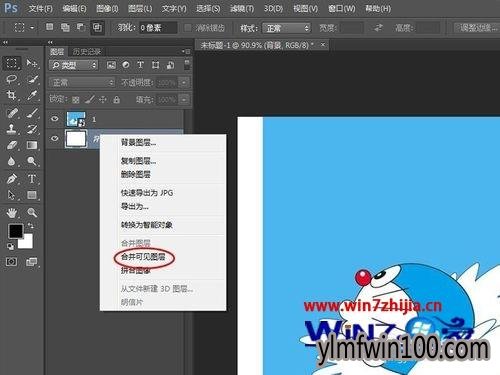Select the Path Selection tool

point(12,195)
